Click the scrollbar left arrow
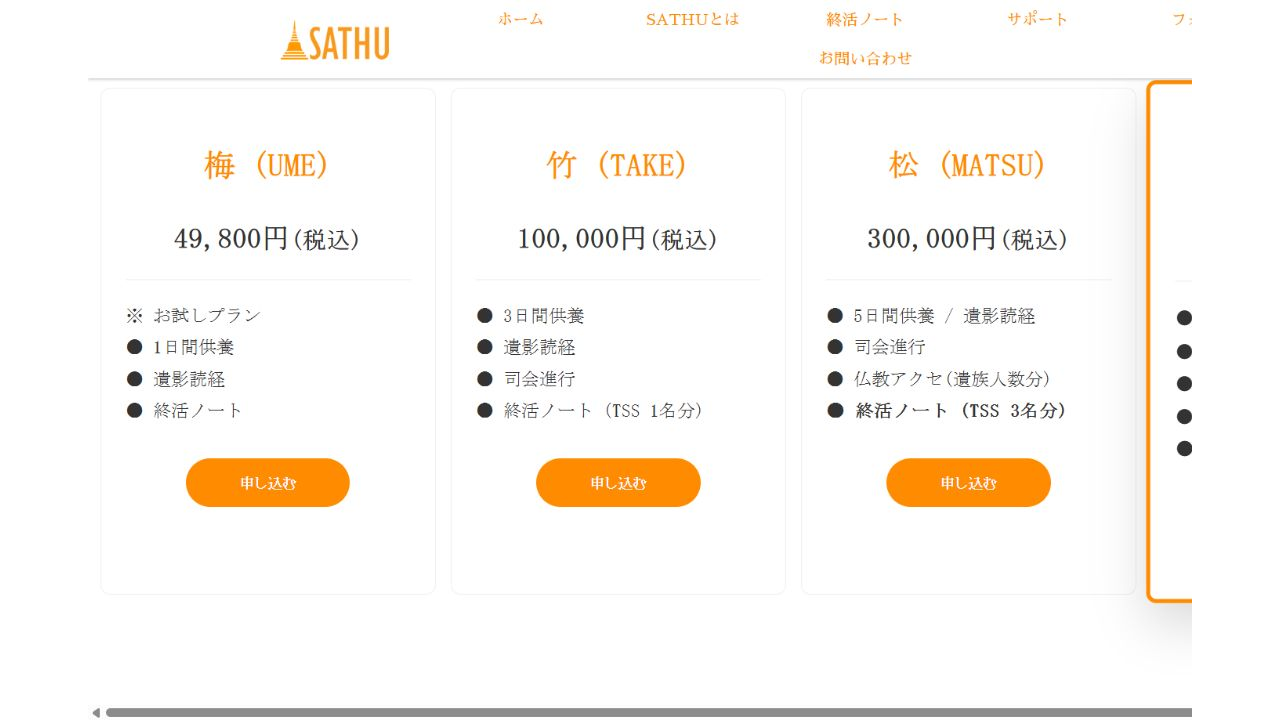 (x=96, y=713)
